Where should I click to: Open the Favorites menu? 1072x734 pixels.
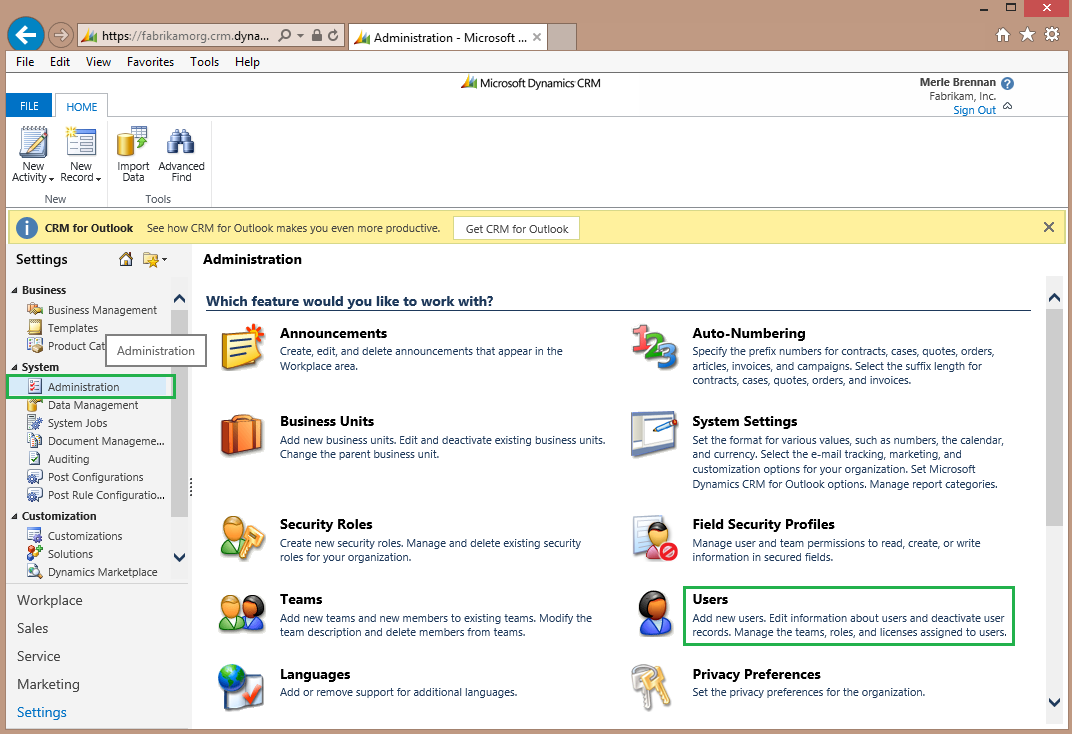click(150, 62)
